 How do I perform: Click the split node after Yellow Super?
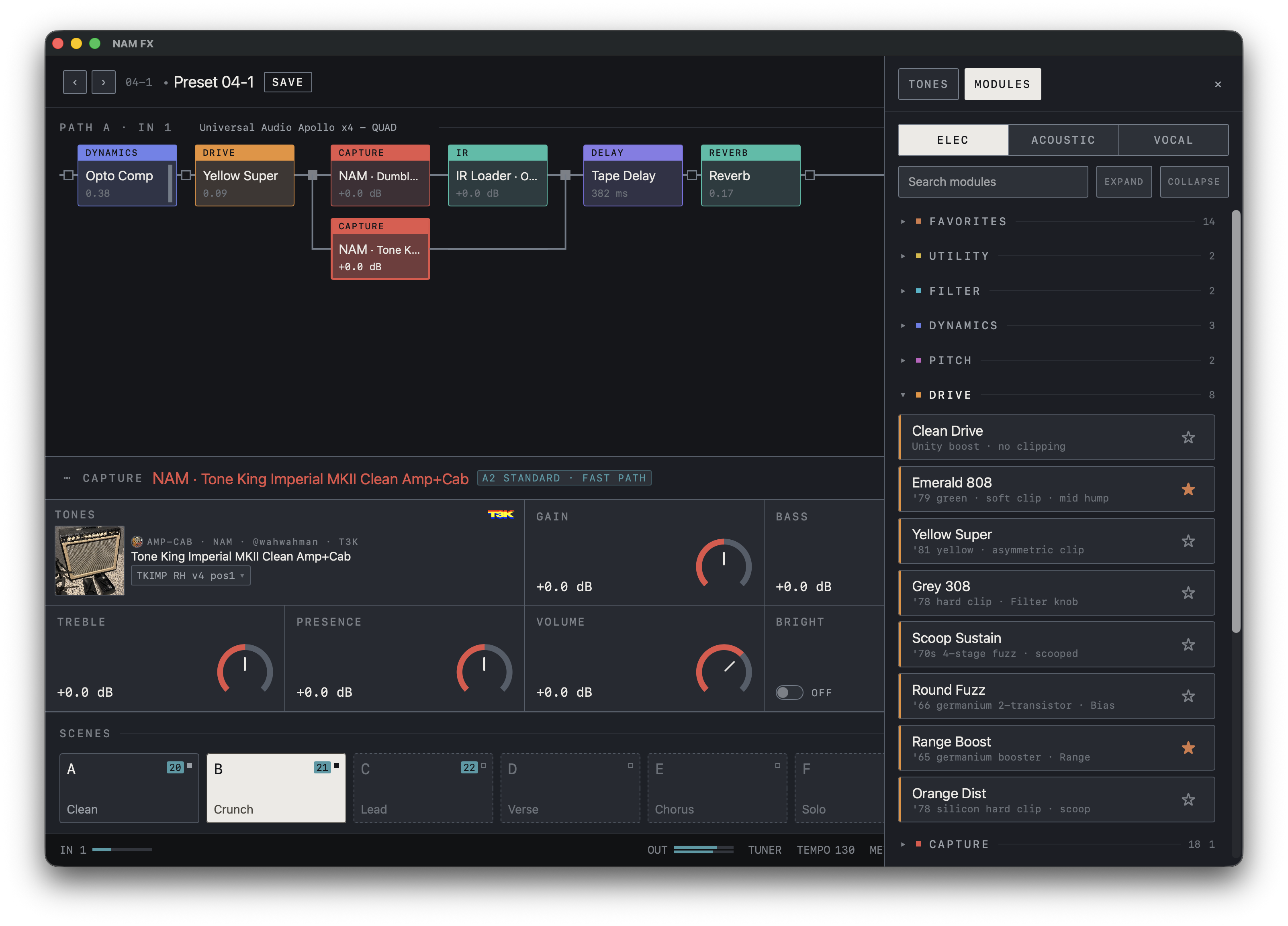click(312, 175)
